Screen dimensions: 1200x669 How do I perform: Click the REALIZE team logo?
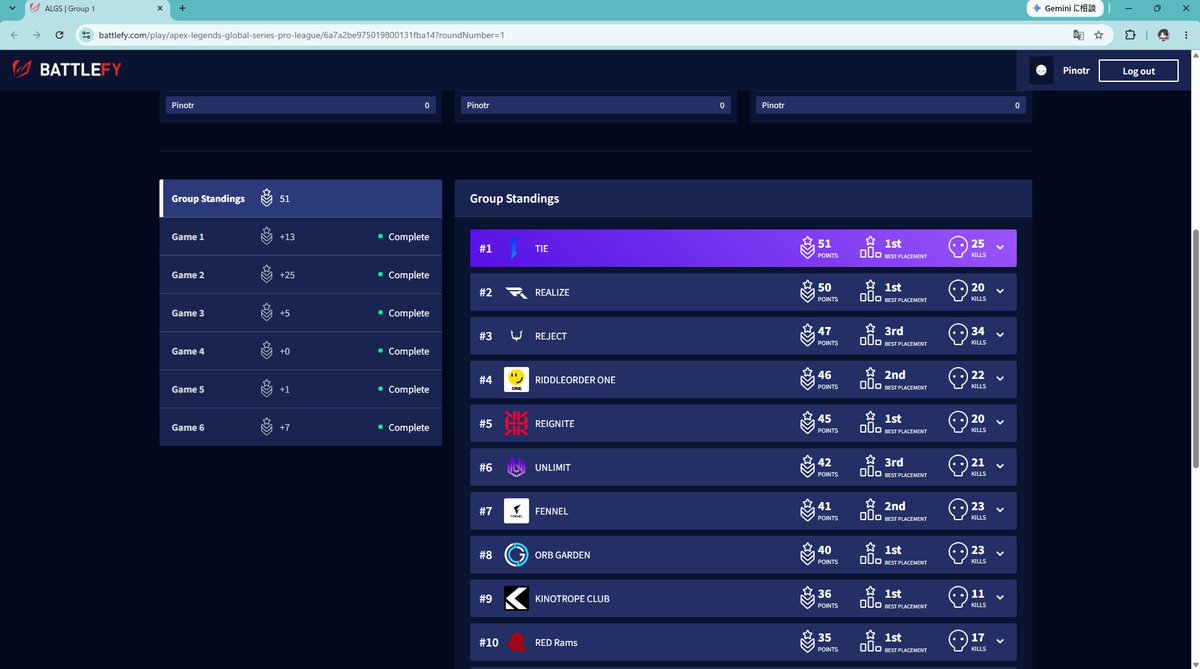pyautogui.click(x=516, y=293)
